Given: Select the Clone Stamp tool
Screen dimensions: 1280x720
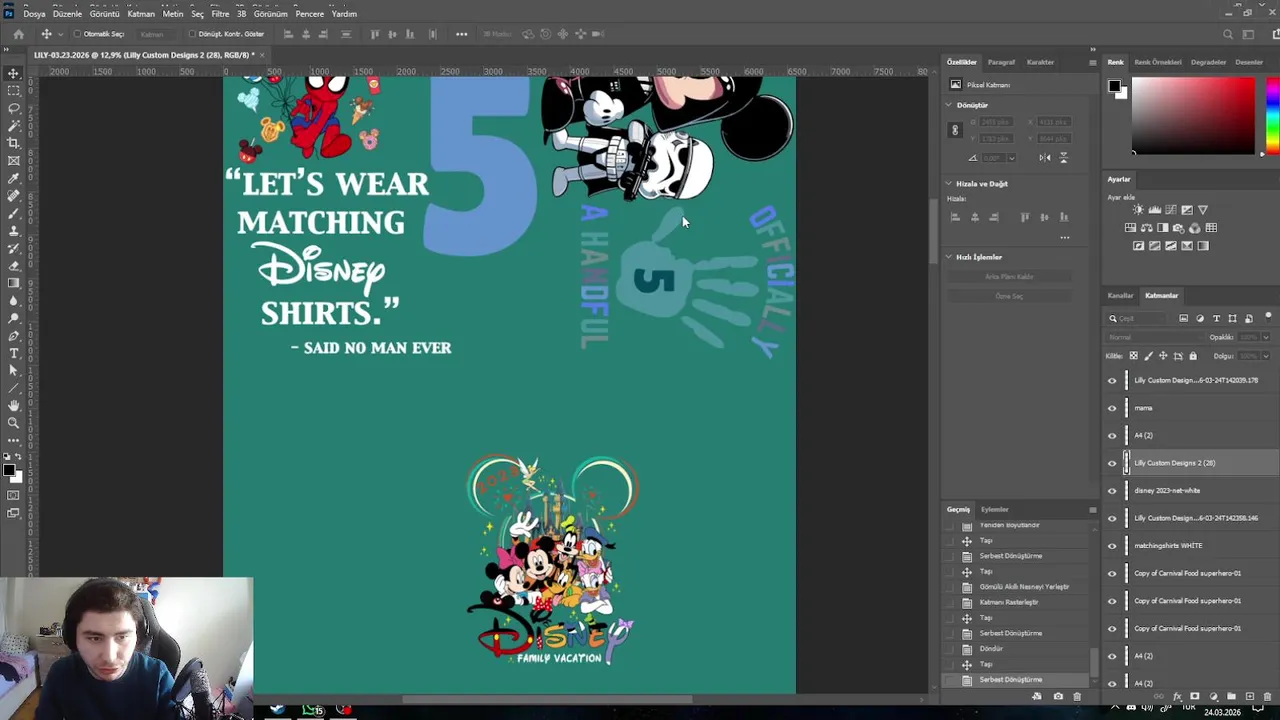Looking at the screenshot, I should coord(13,230).
